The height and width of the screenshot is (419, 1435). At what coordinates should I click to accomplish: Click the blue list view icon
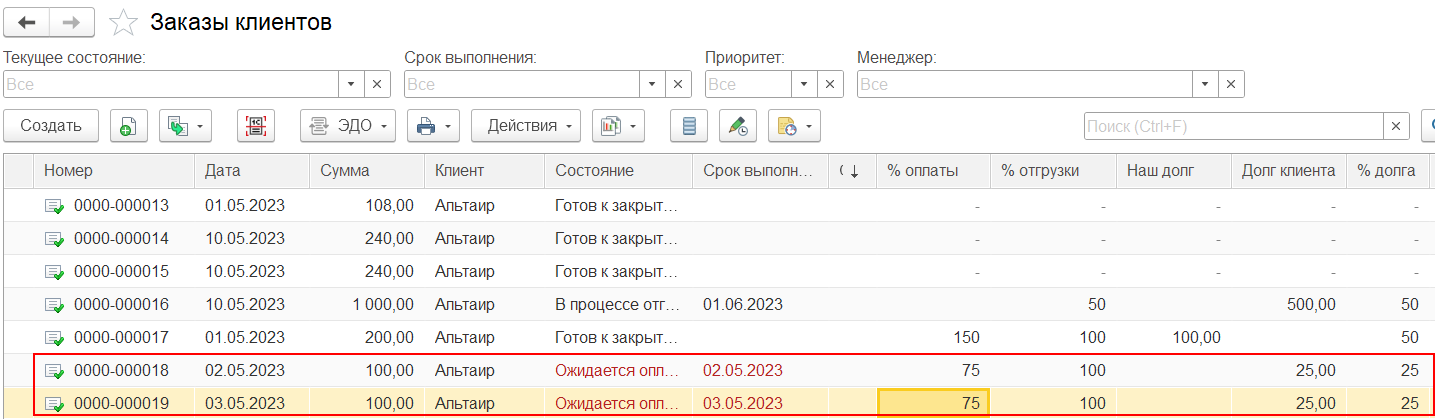(689, 126)
